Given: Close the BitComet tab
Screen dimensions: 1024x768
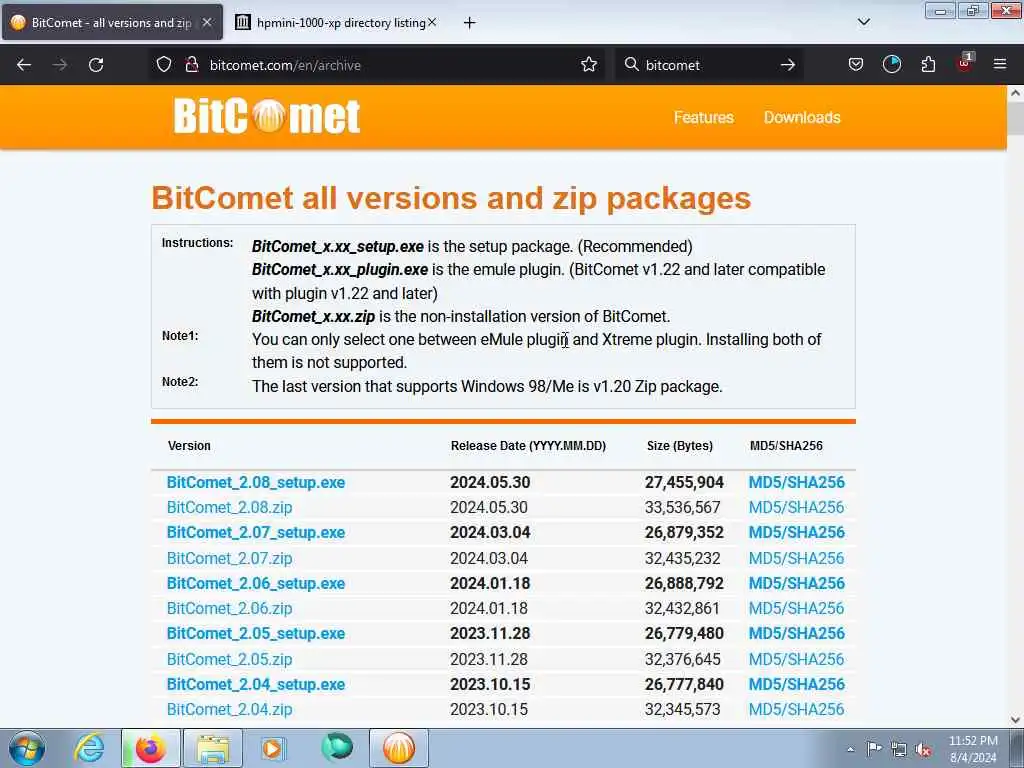Looking at the screenshot, I should pos(207,22).
